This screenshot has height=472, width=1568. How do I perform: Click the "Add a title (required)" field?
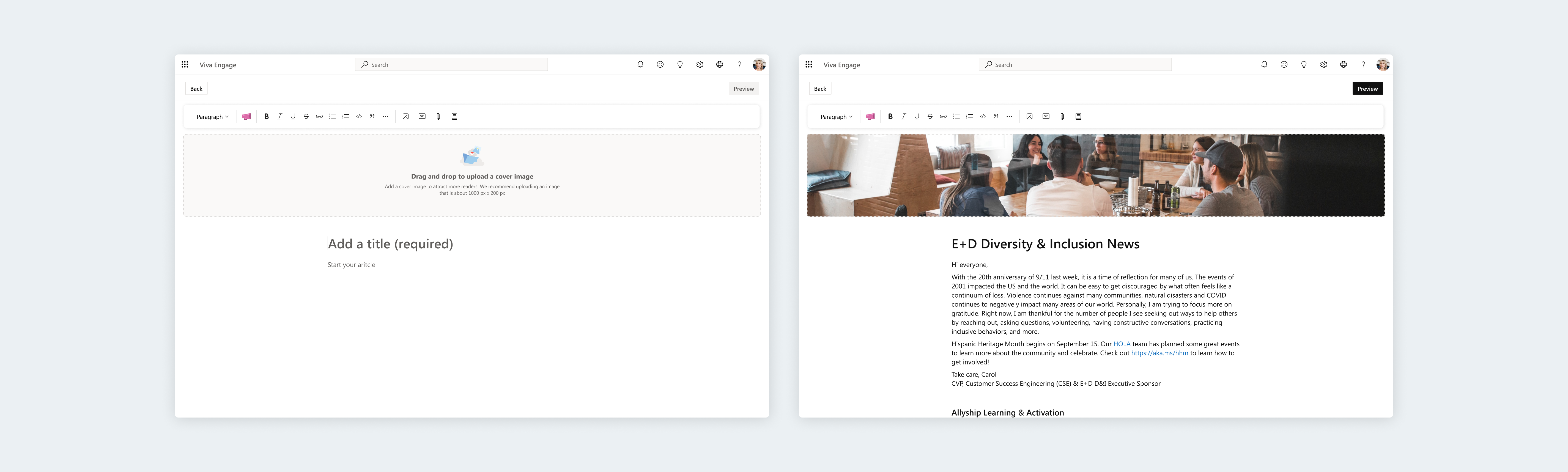point(390,244)
